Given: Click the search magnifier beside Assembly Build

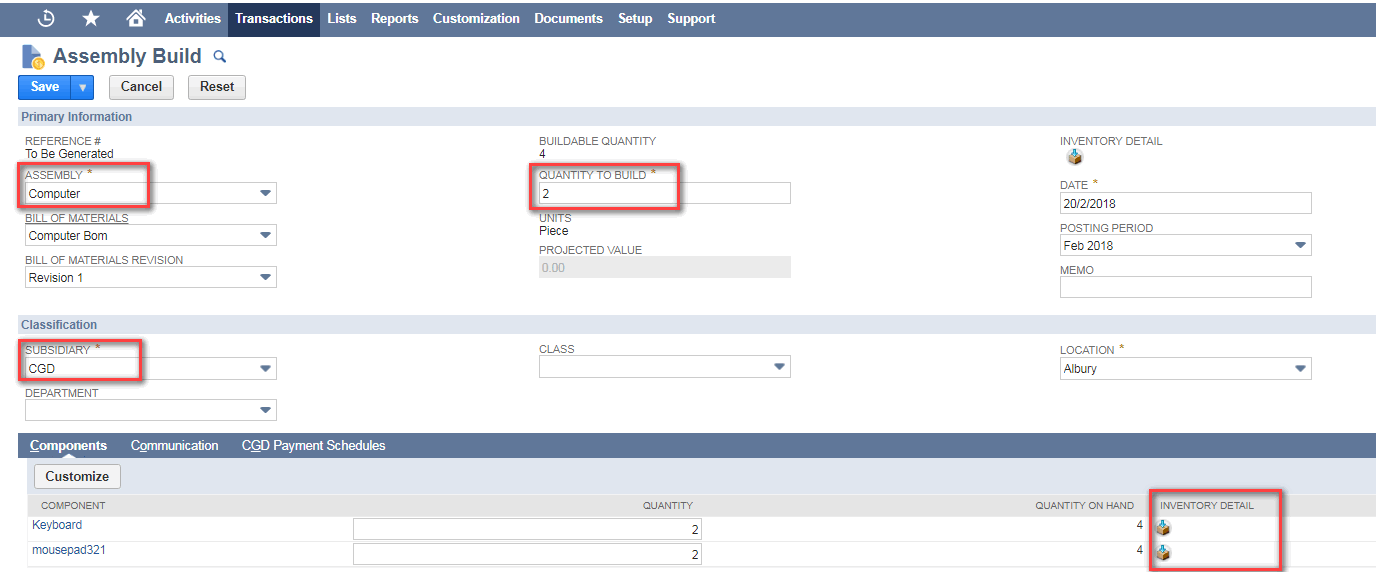Looking at the screenshot, I should 220,57.
